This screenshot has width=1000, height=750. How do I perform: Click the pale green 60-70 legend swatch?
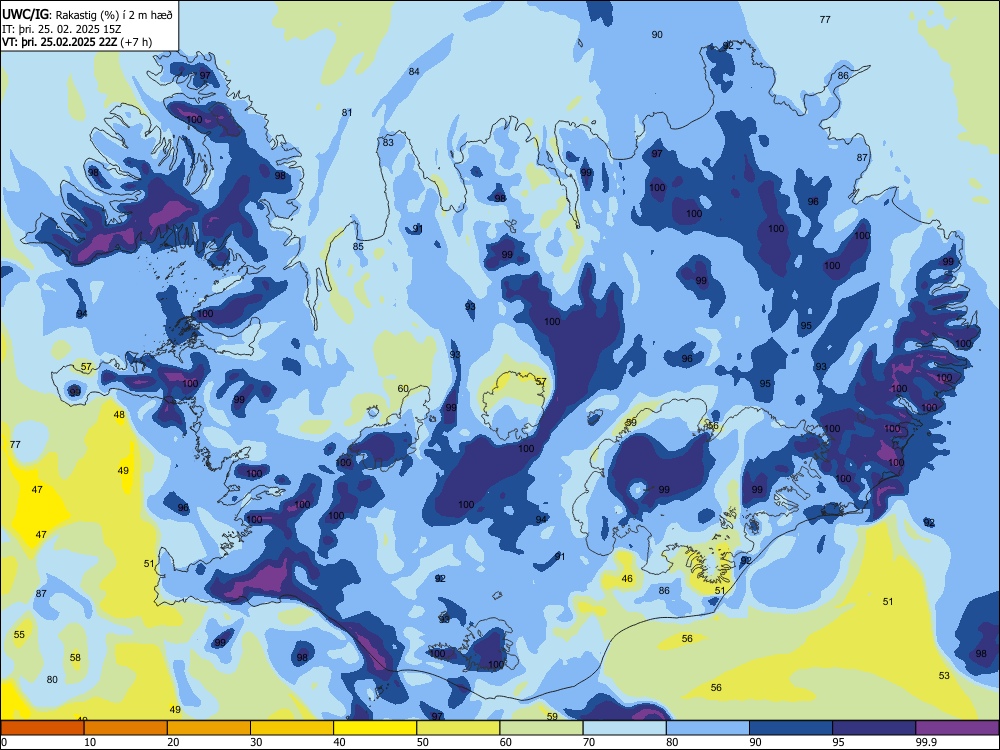[x=541, y=728]
